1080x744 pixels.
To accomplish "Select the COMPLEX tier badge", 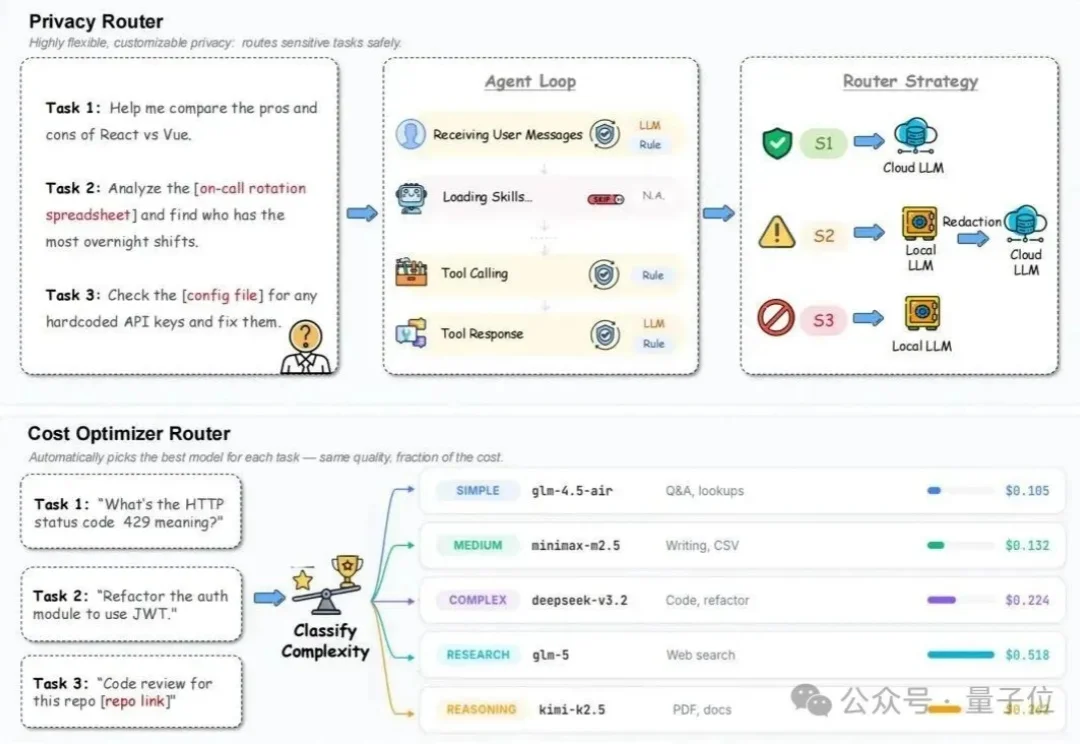I will click(x=478, y=600).
